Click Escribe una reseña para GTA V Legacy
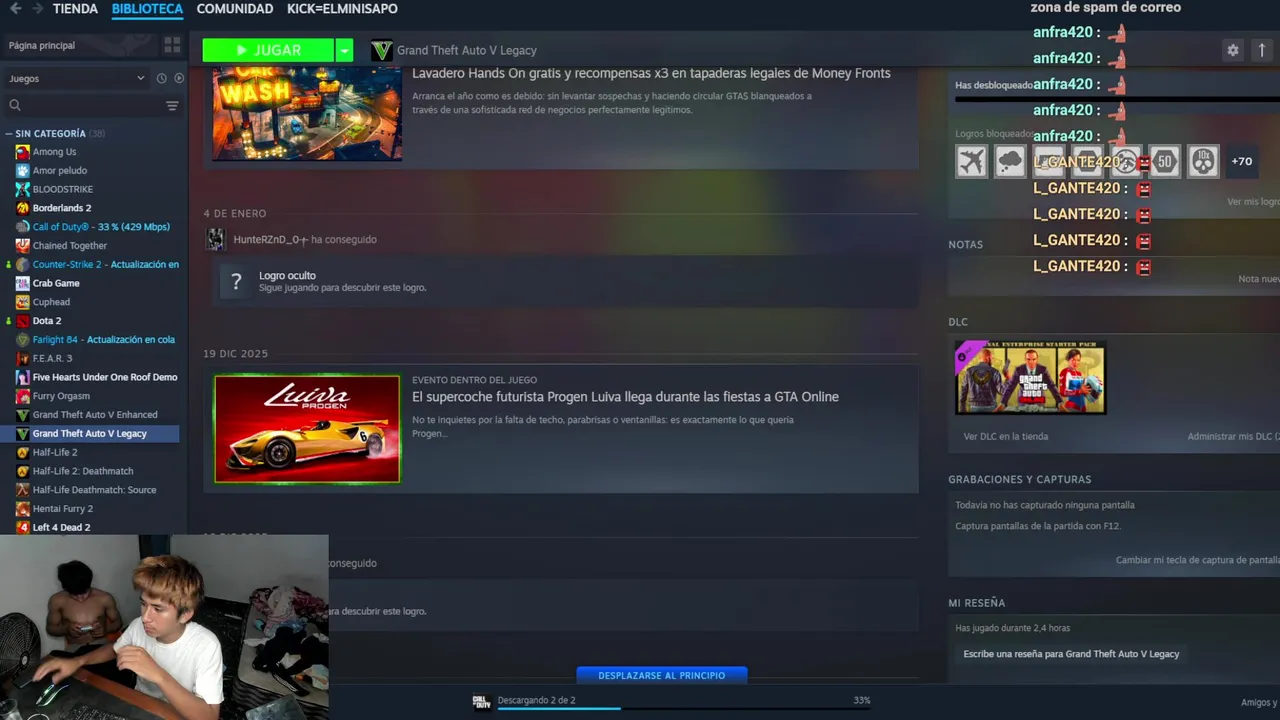The width and height of the screenshot is (1280, 720). [1071, 654]
